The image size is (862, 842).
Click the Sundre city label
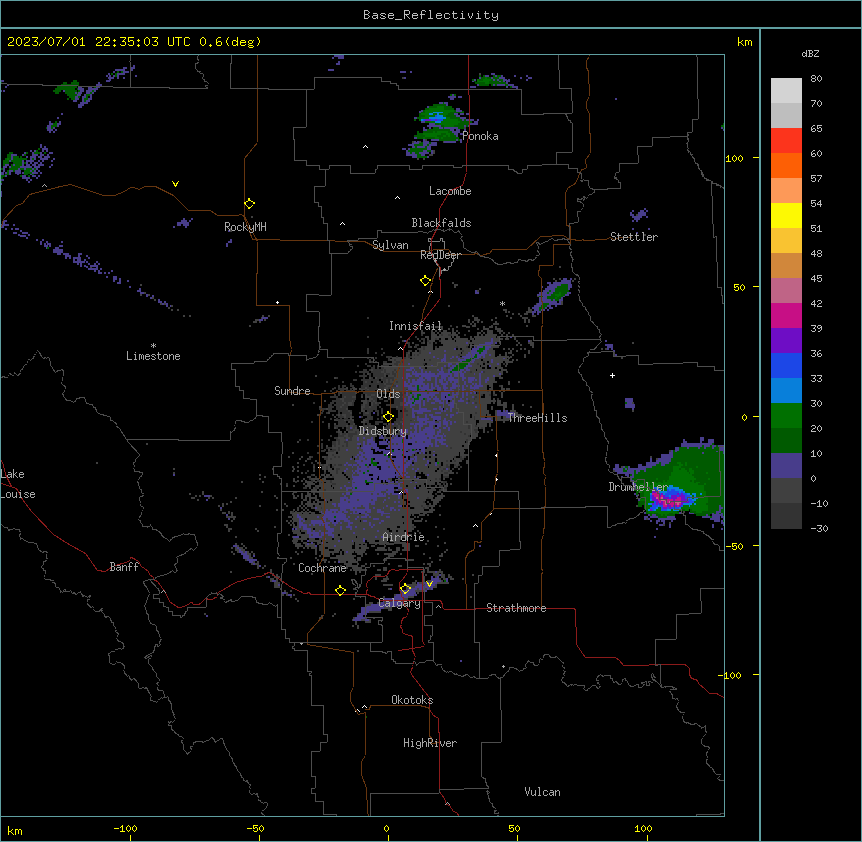tap(292, 391)
